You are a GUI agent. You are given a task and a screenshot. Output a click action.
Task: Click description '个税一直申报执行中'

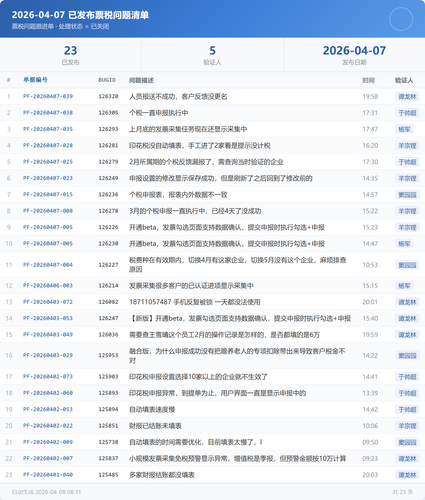159,113
